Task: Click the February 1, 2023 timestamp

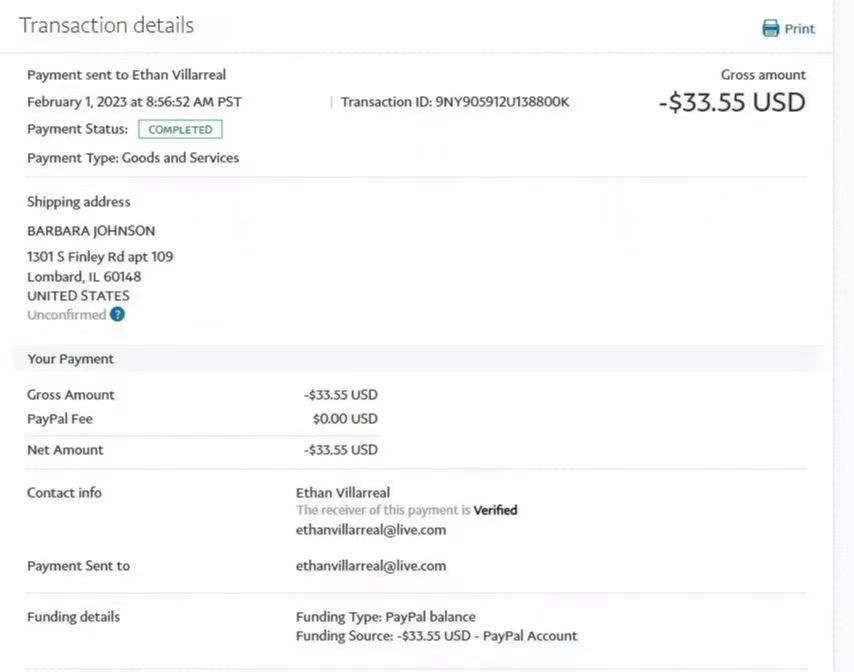Action: (134, 101)
